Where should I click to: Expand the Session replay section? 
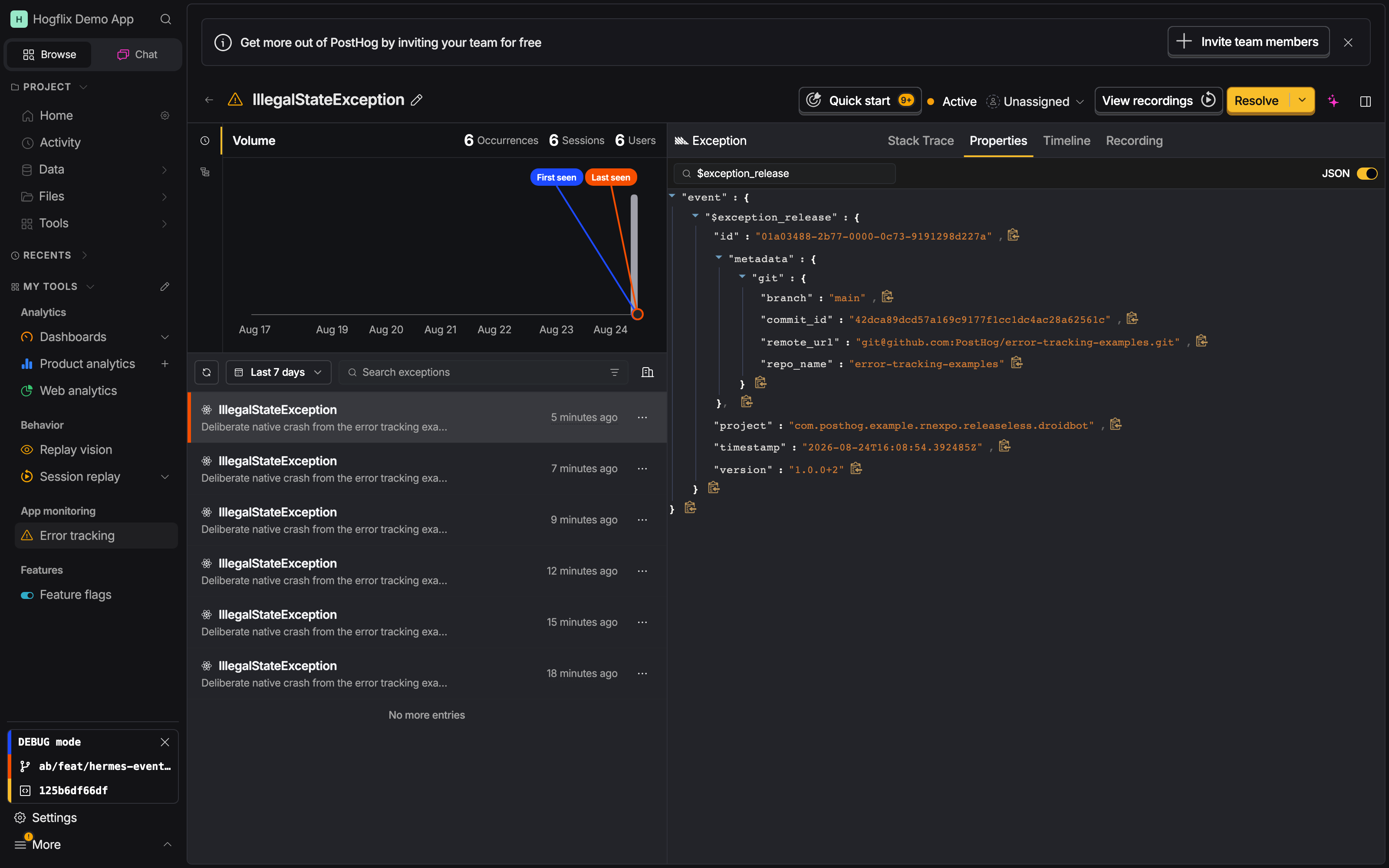165,477
